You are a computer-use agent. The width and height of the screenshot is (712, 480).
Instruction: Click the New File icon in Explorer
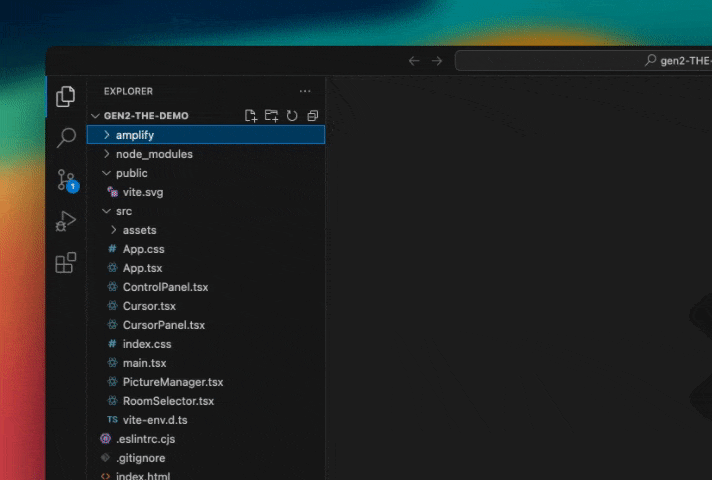point(251,116)
